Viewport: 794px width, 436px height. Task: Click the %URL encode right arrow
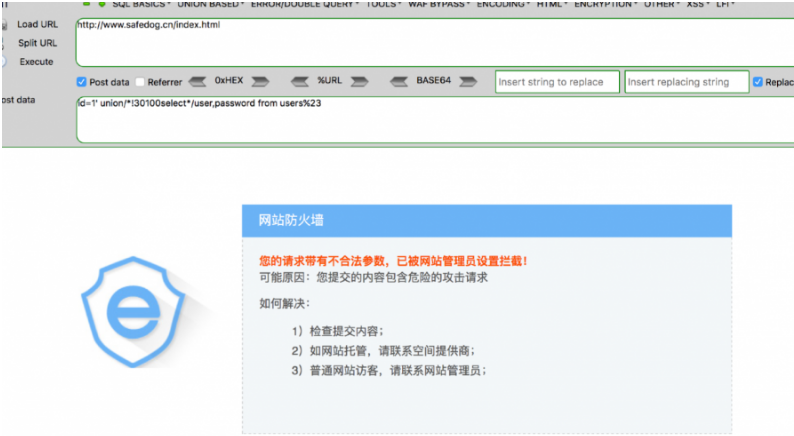click(x=360, y=81)
